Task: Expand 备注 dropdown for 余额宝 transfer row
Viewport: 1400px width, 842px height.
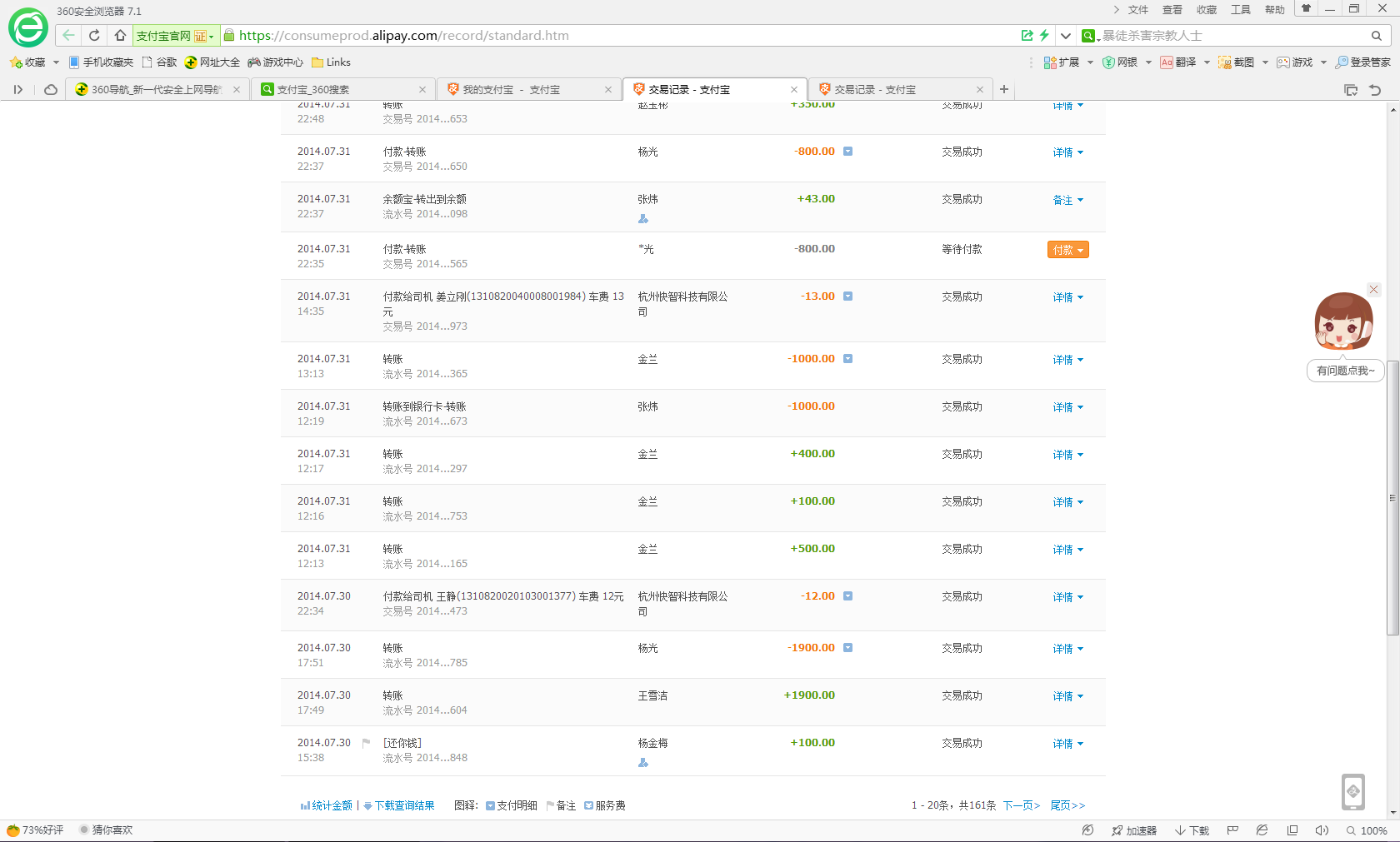Action: tap(1067, 200)
